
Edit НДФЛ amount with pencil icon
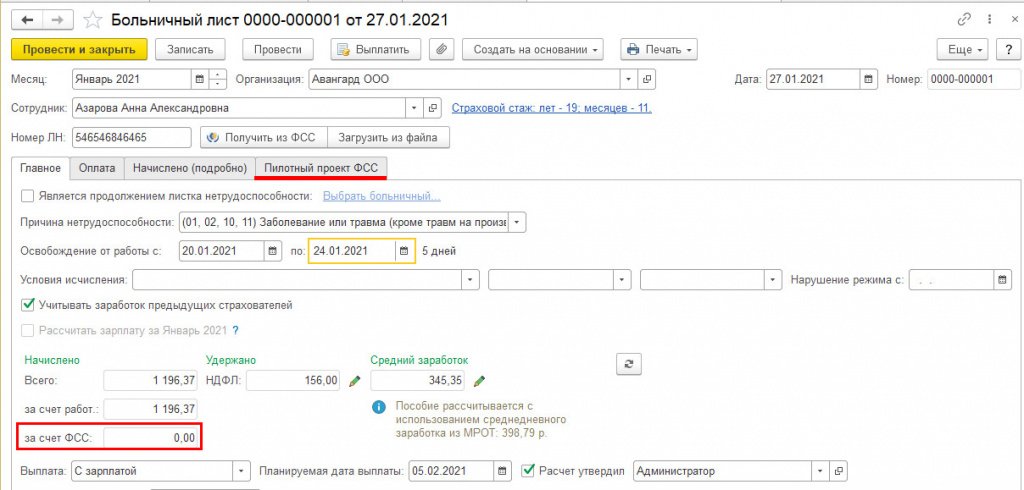354,380
